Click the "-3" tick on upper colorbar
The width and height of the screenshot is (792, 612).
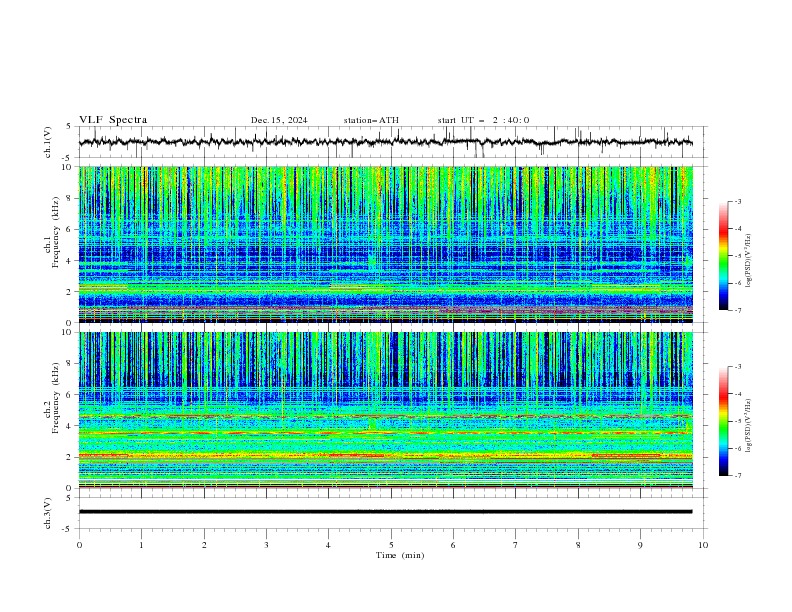point(738,201)
